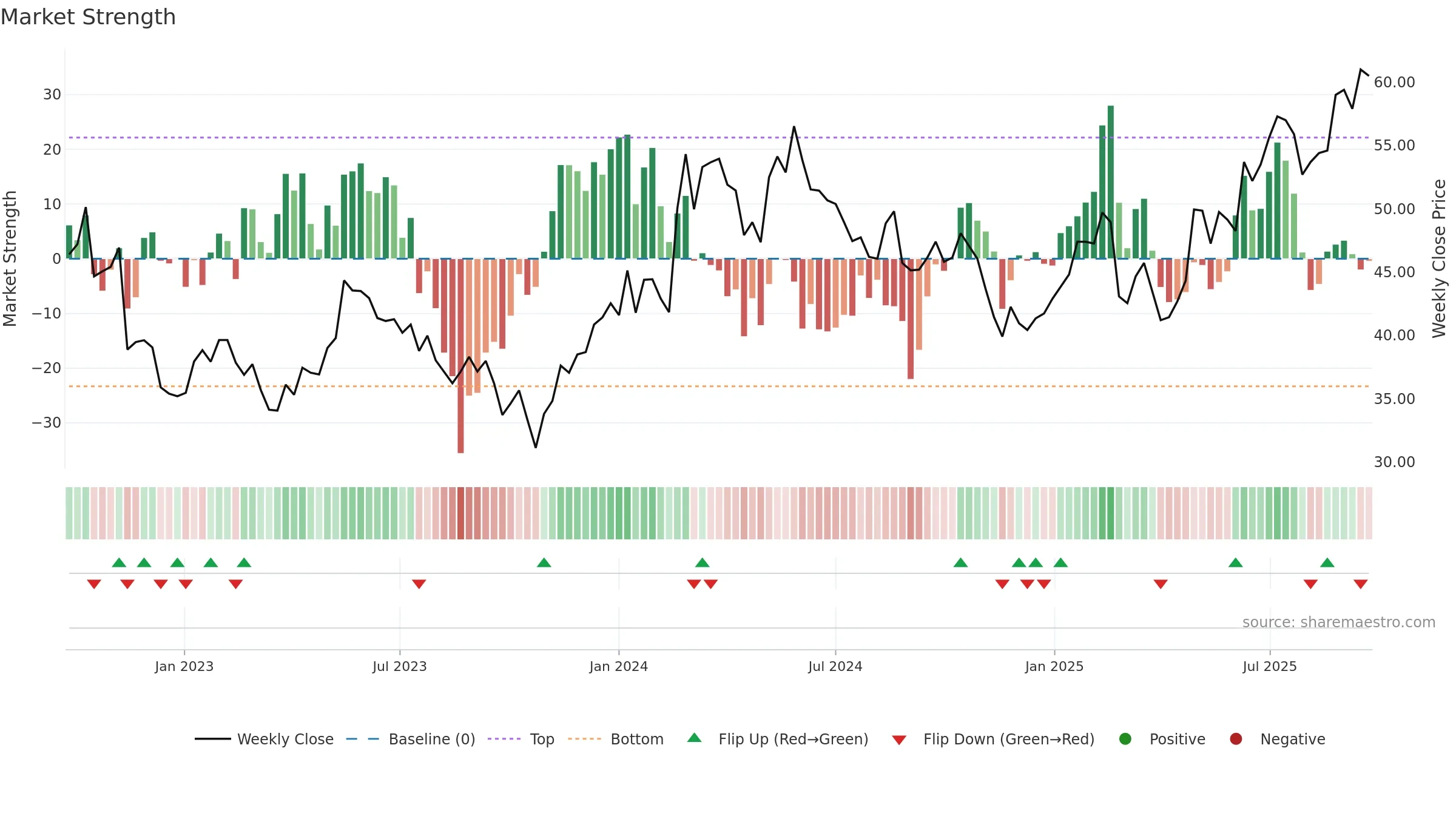Screen dimensions: 1456x819
Task: Click the Jan 2025 axis label
Action: pos(1054,666)
